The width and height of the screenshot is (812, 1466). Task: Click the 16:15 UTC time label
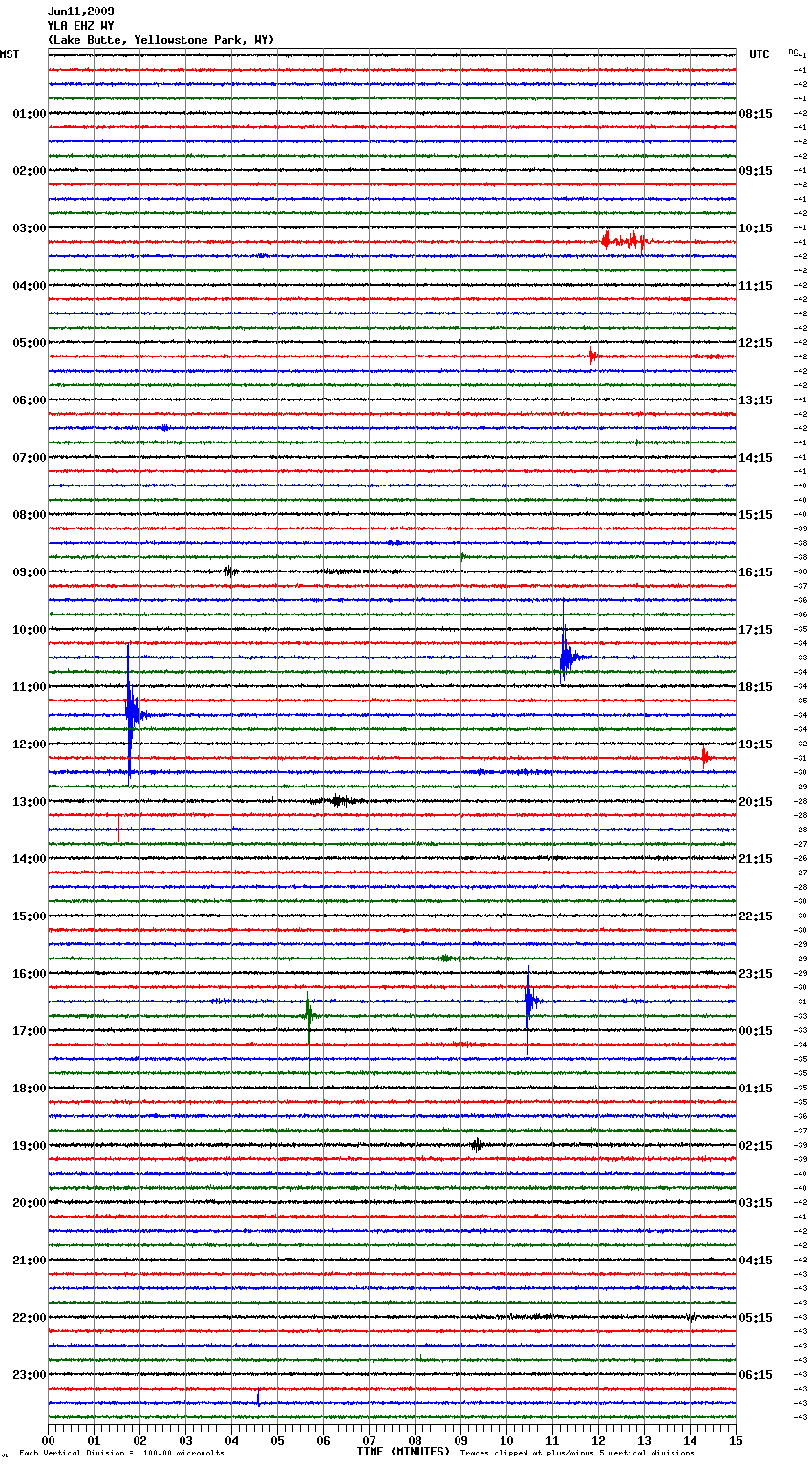point(756,572)
